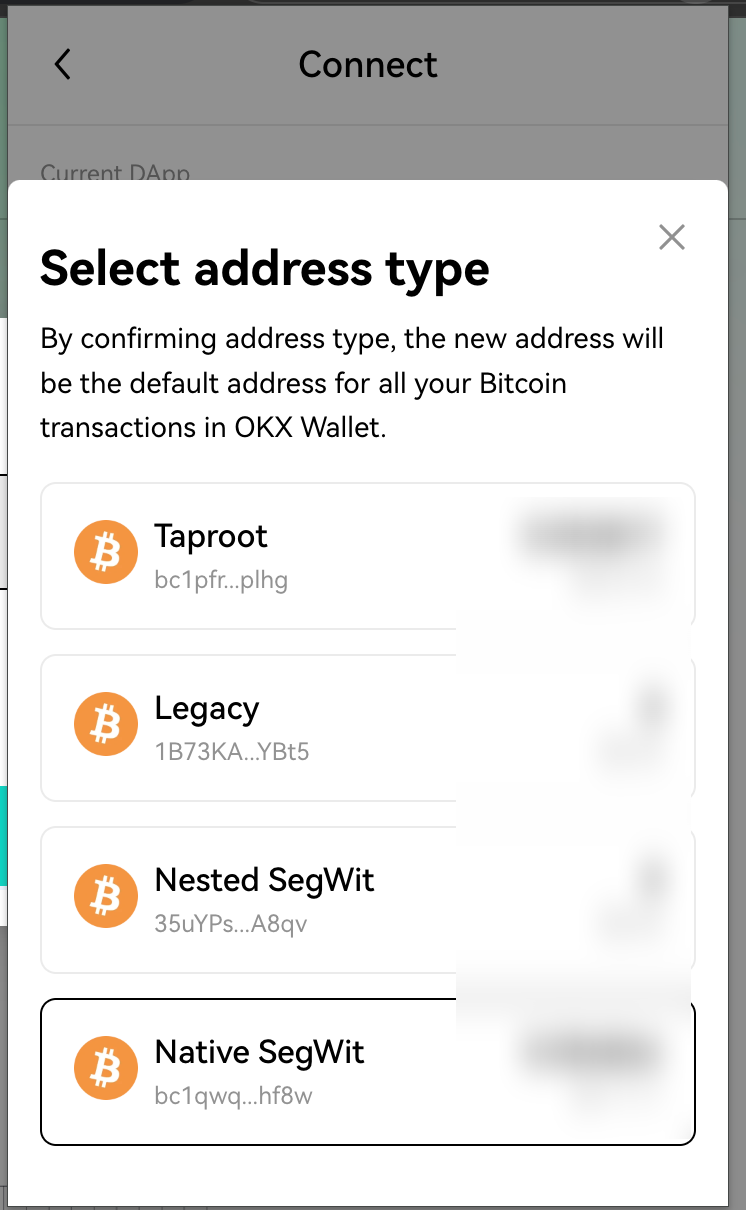Image resolution: width=746 pixels, height=1210 pixels.
Task: Click the Bitcoin icon beside Nested SegWit
Action: pos(105,896)
